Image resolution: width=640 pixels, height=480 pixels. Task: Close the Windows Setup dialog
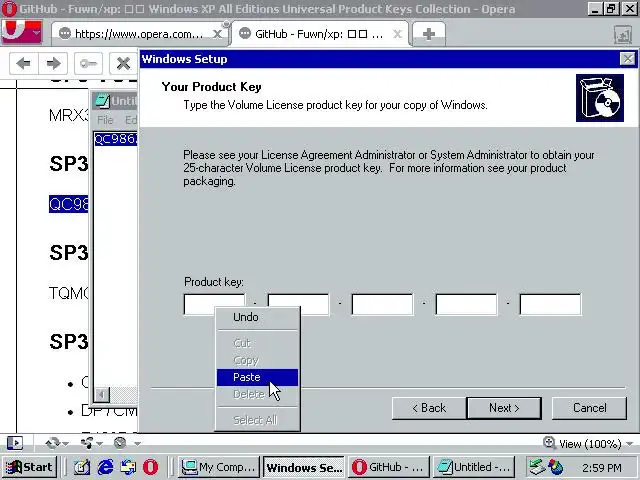627,59
